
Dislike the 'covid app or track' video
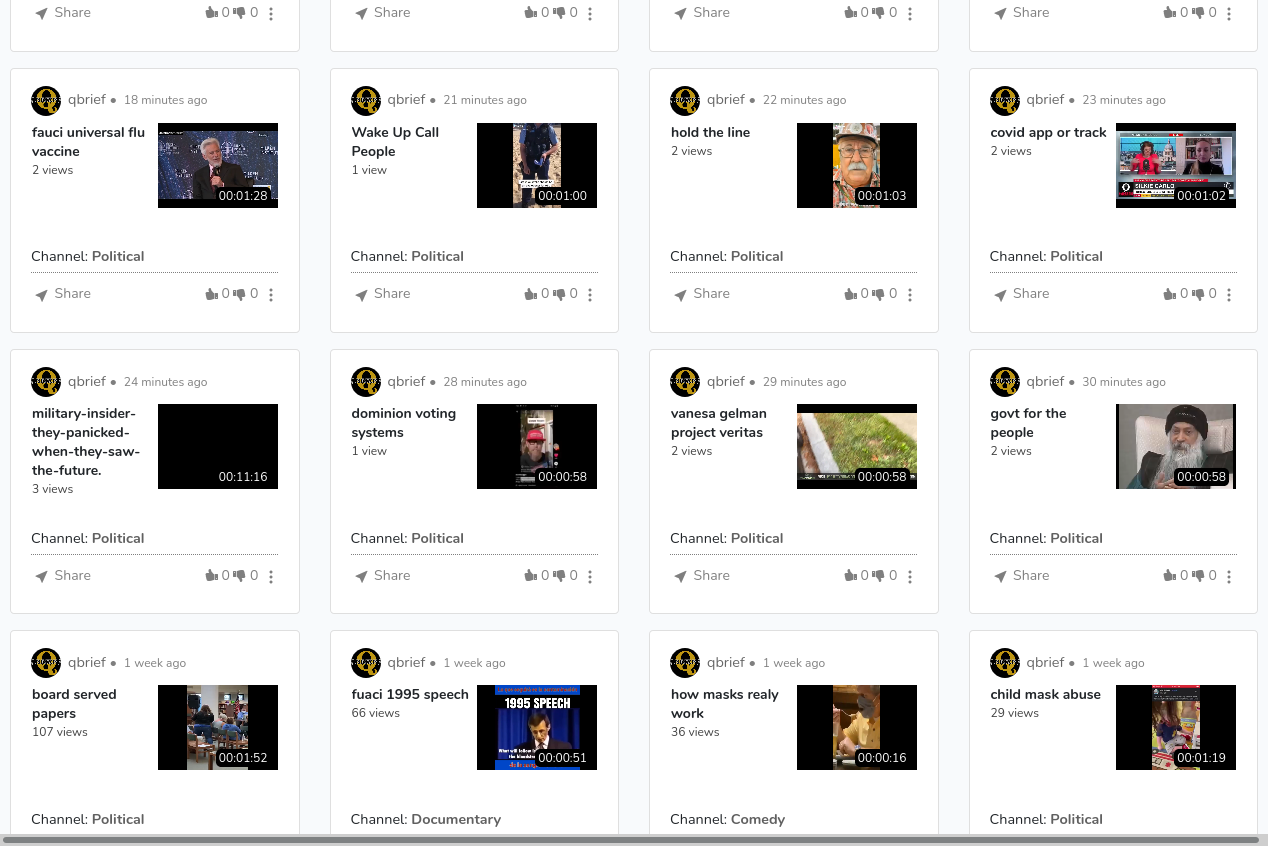(x=1198, y=294)
